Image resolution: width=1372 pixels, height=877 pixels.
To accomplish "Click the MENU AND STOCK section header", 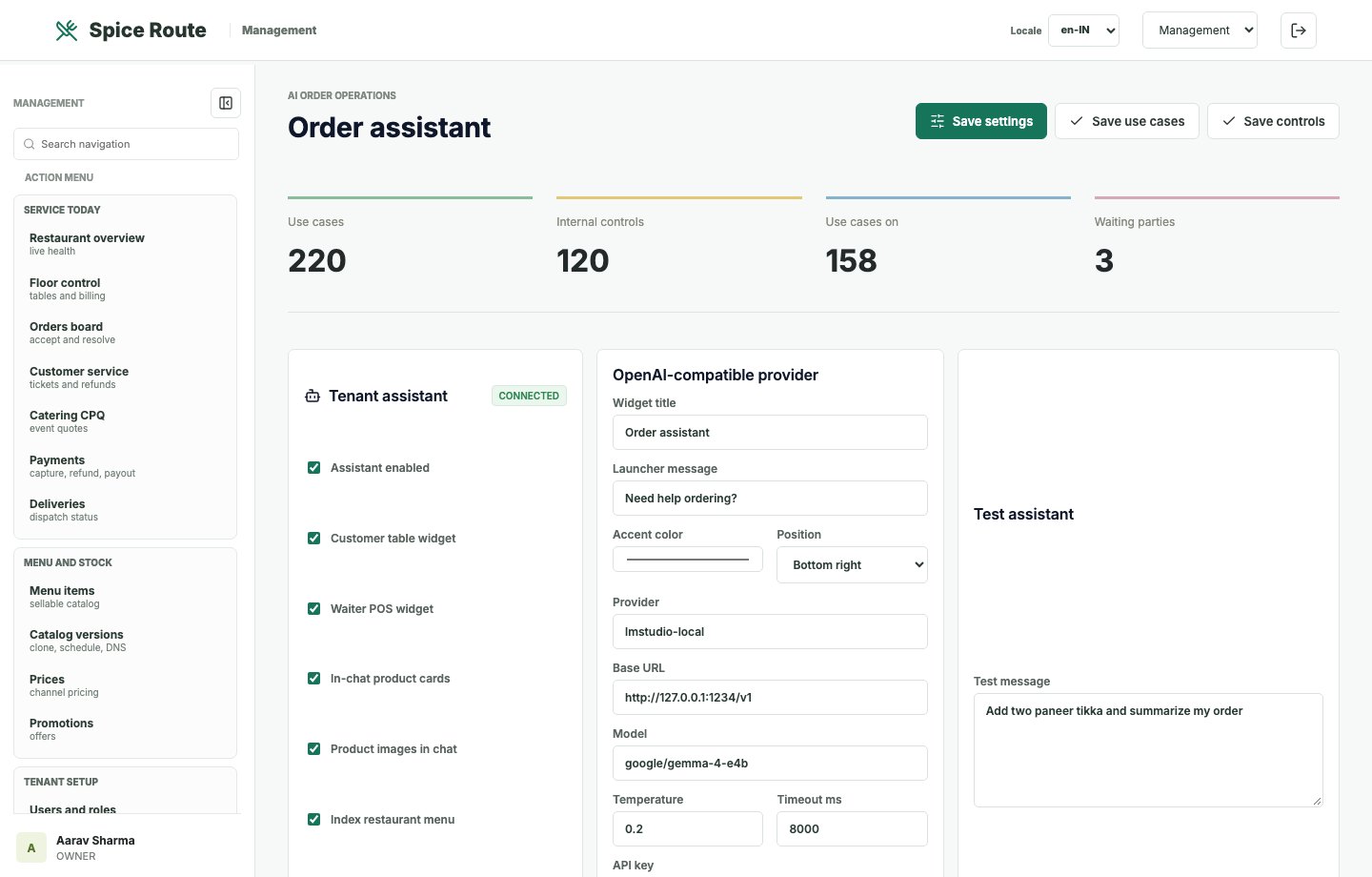I will (x=68, y=562).
